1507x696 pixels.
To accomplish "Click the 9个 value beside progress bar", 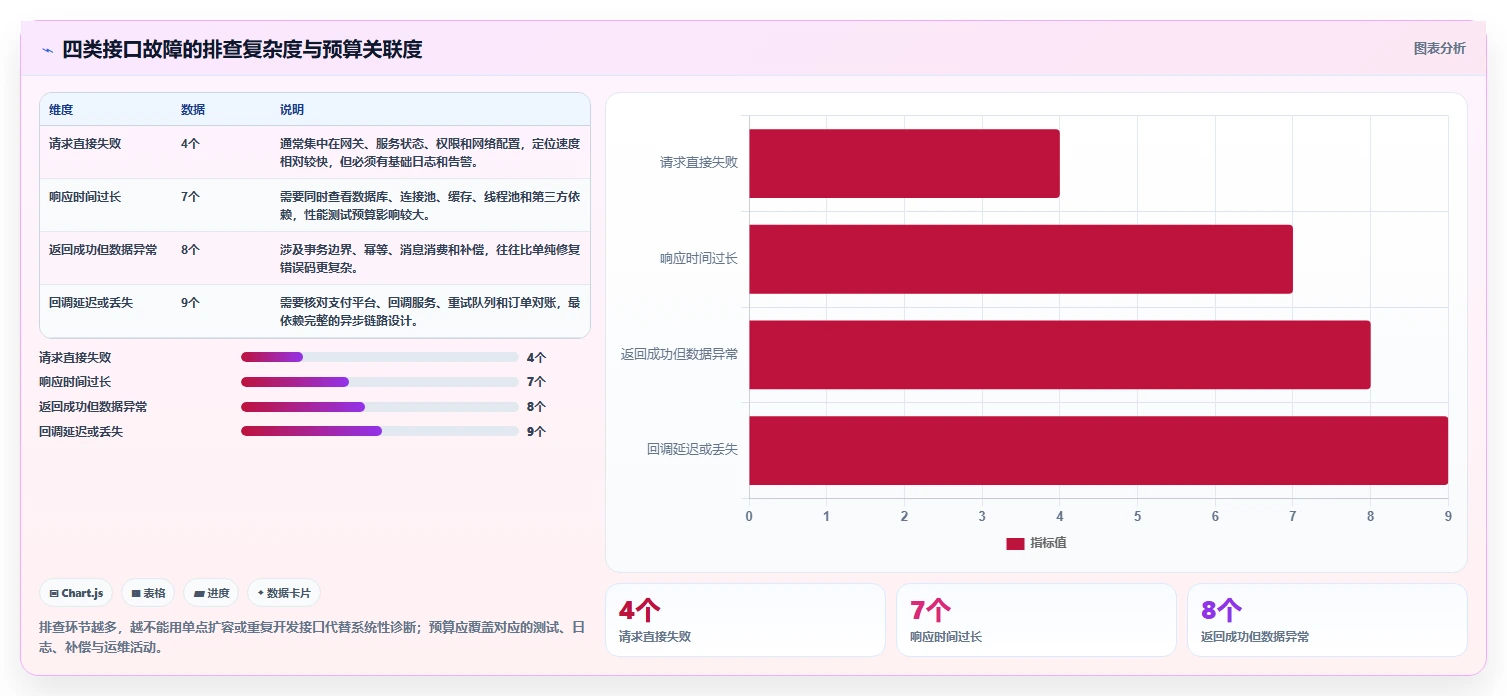I will [x=536, y=432].
